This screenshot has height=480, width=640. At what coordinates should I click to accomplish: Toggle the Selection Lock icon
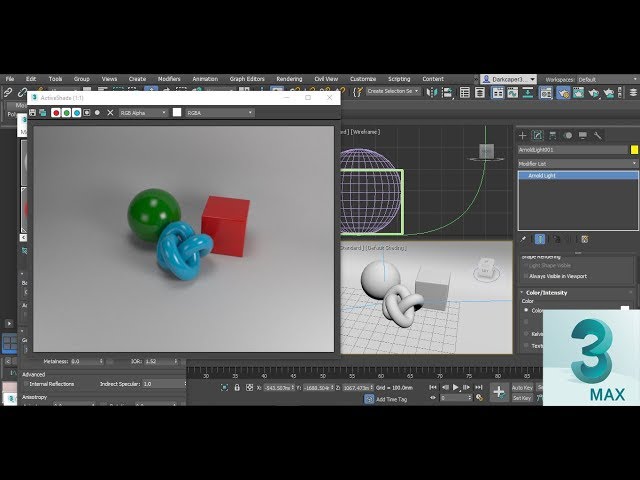237,388
